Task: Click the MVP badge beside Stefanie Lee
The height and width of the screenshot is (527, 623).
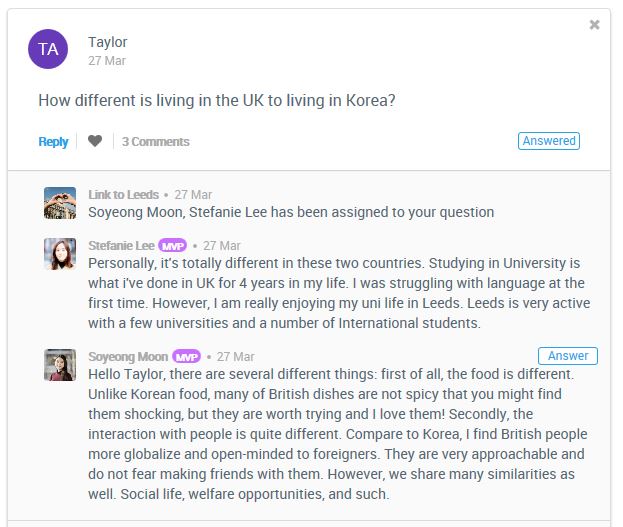Action: 172,245
